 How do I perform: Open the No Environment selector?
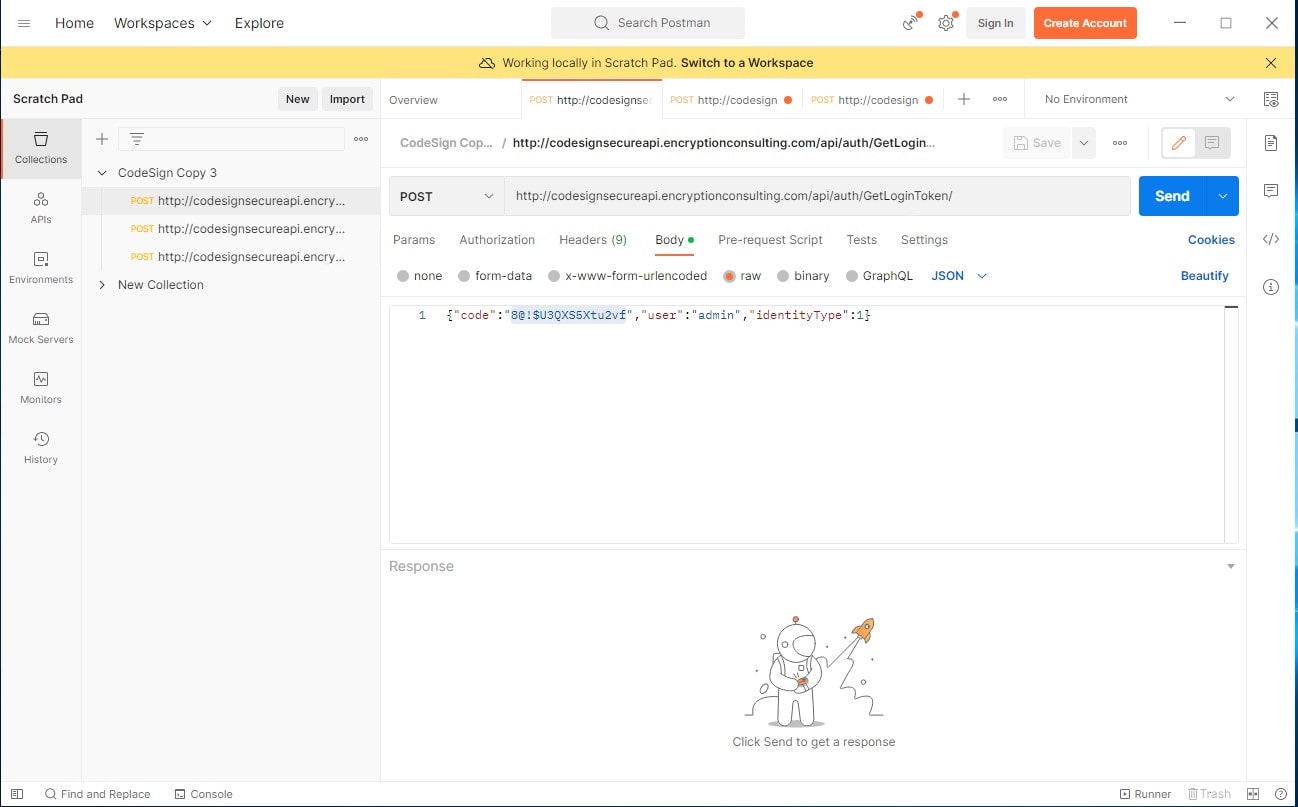click(1139, 99)
